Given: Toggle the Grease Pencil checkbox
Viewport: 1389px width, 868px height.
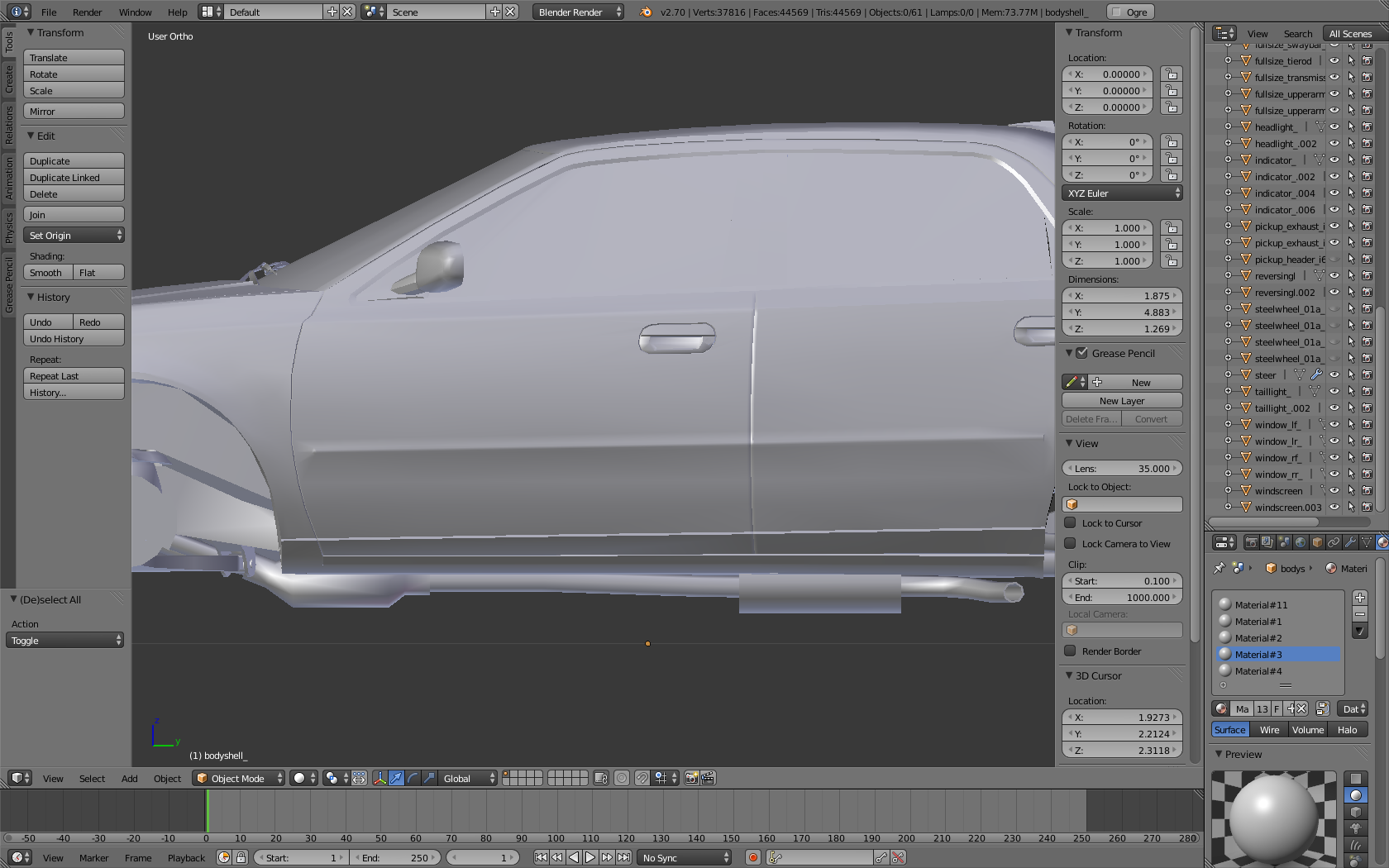Looking at the screenshot, I should coord(1081,353).
